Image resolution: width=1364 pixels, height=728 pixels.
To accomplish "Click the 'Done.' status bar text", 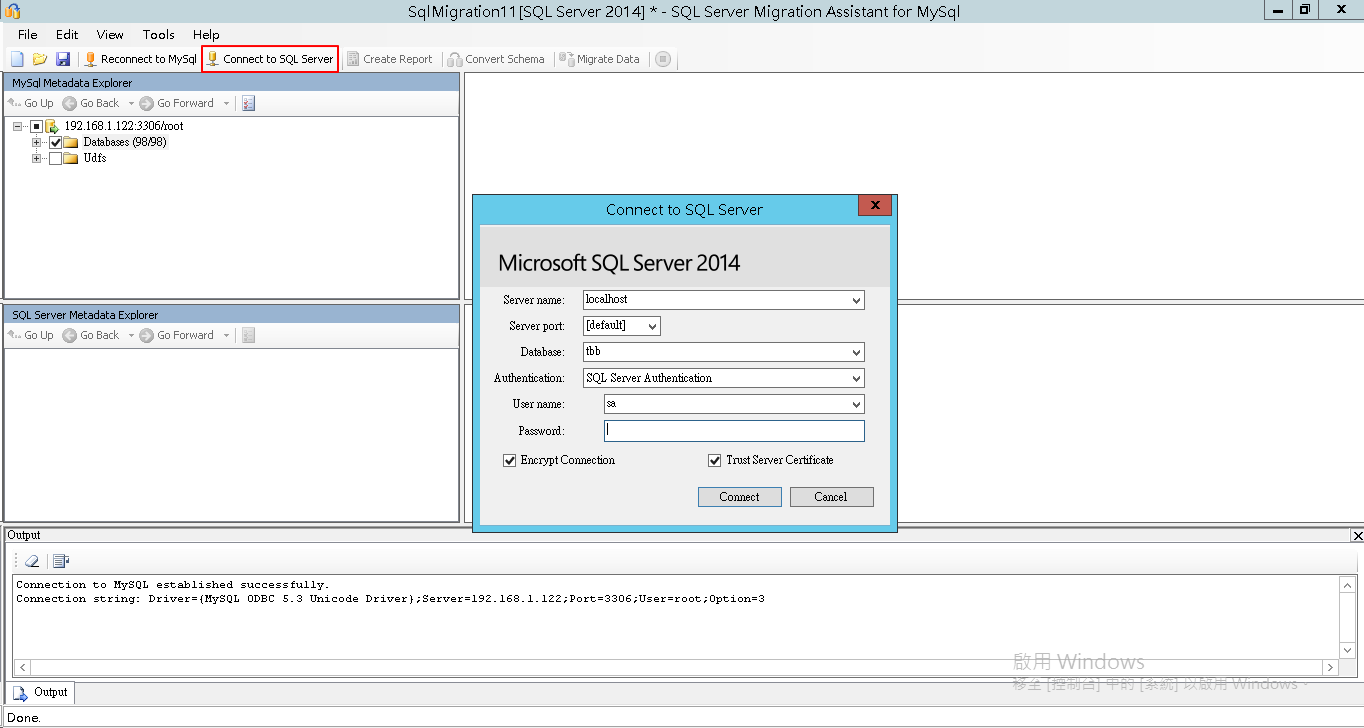I will tap(24, 718).
